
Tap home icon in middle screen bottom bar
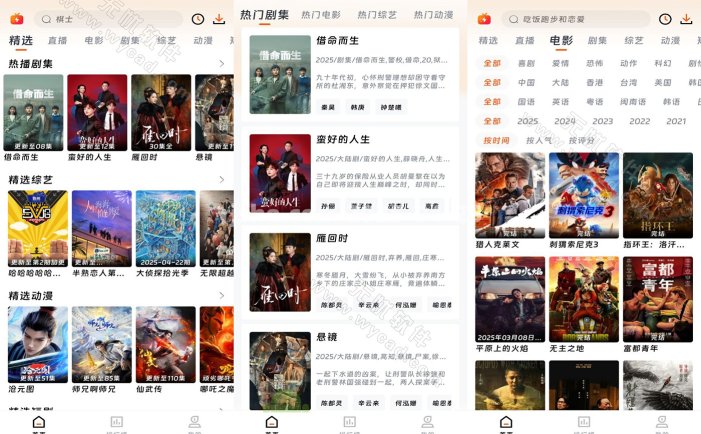coord(272,421)
